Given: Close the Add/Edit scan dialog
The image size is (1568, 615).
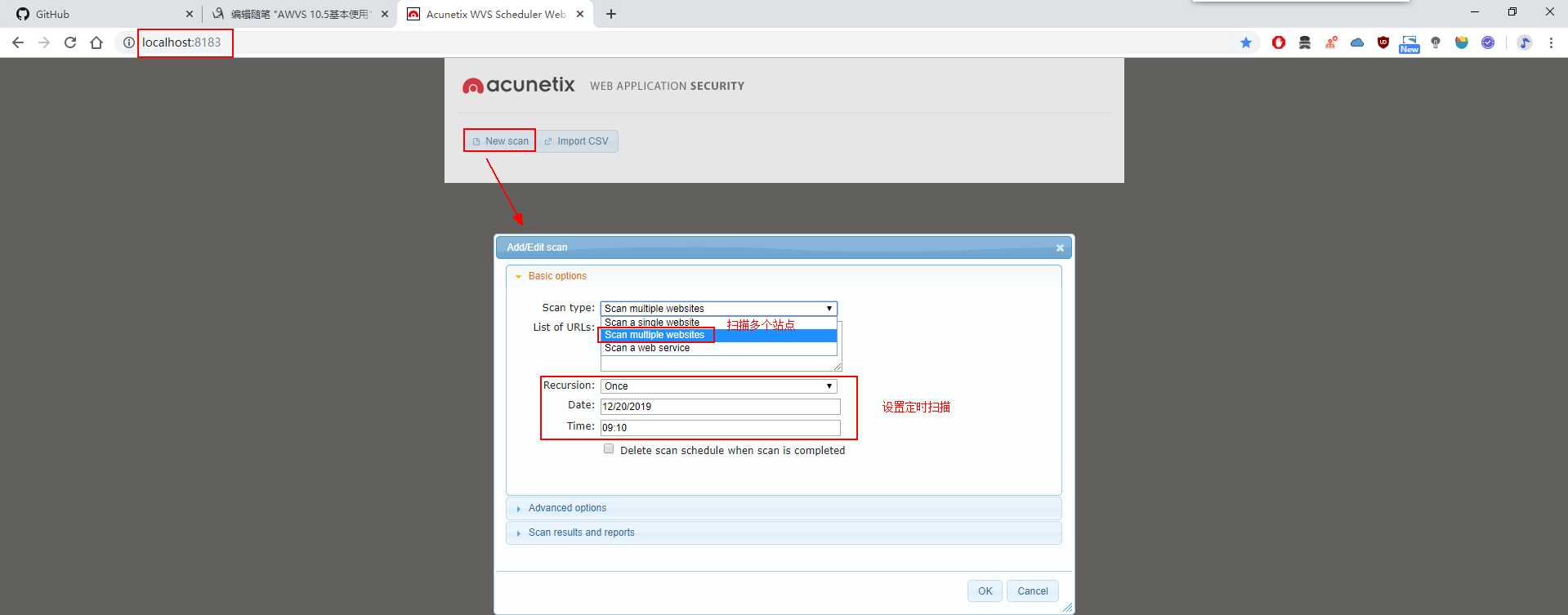Looking at the screenshot, I should point(1060,247).
